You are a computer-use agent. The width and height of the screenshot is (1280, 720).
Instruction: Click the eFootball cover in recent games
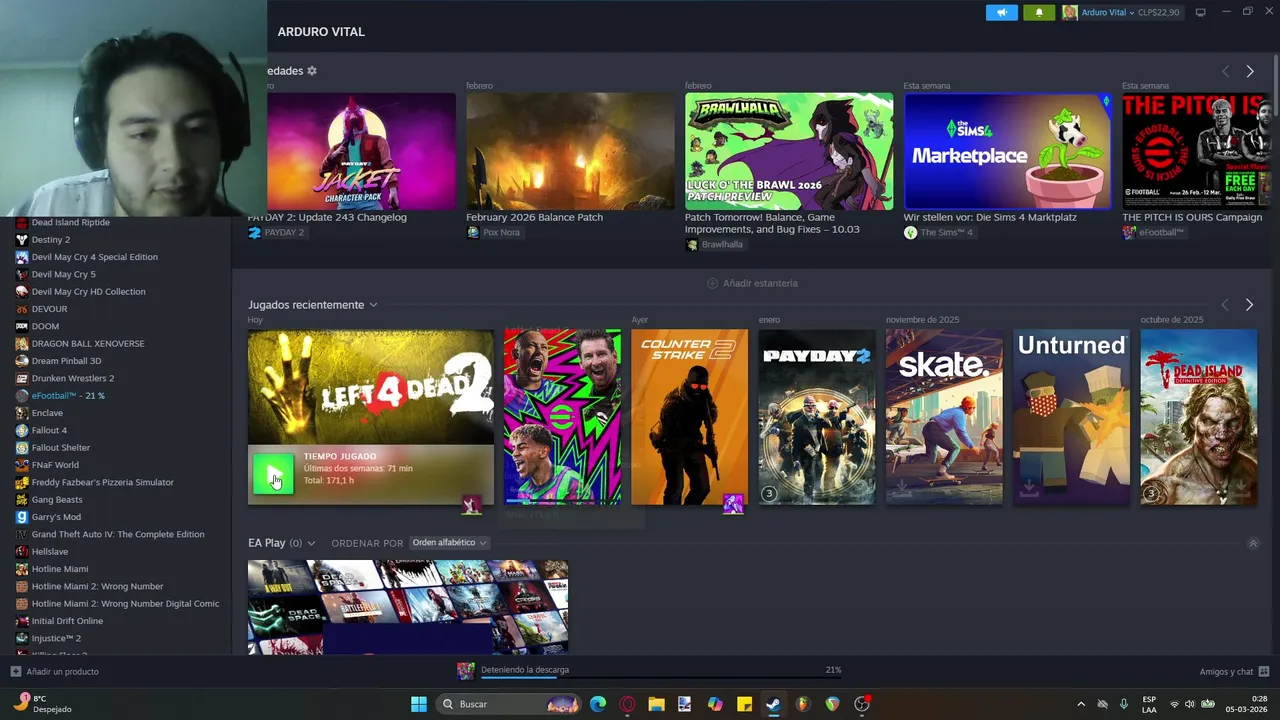(x=563, y=417)
